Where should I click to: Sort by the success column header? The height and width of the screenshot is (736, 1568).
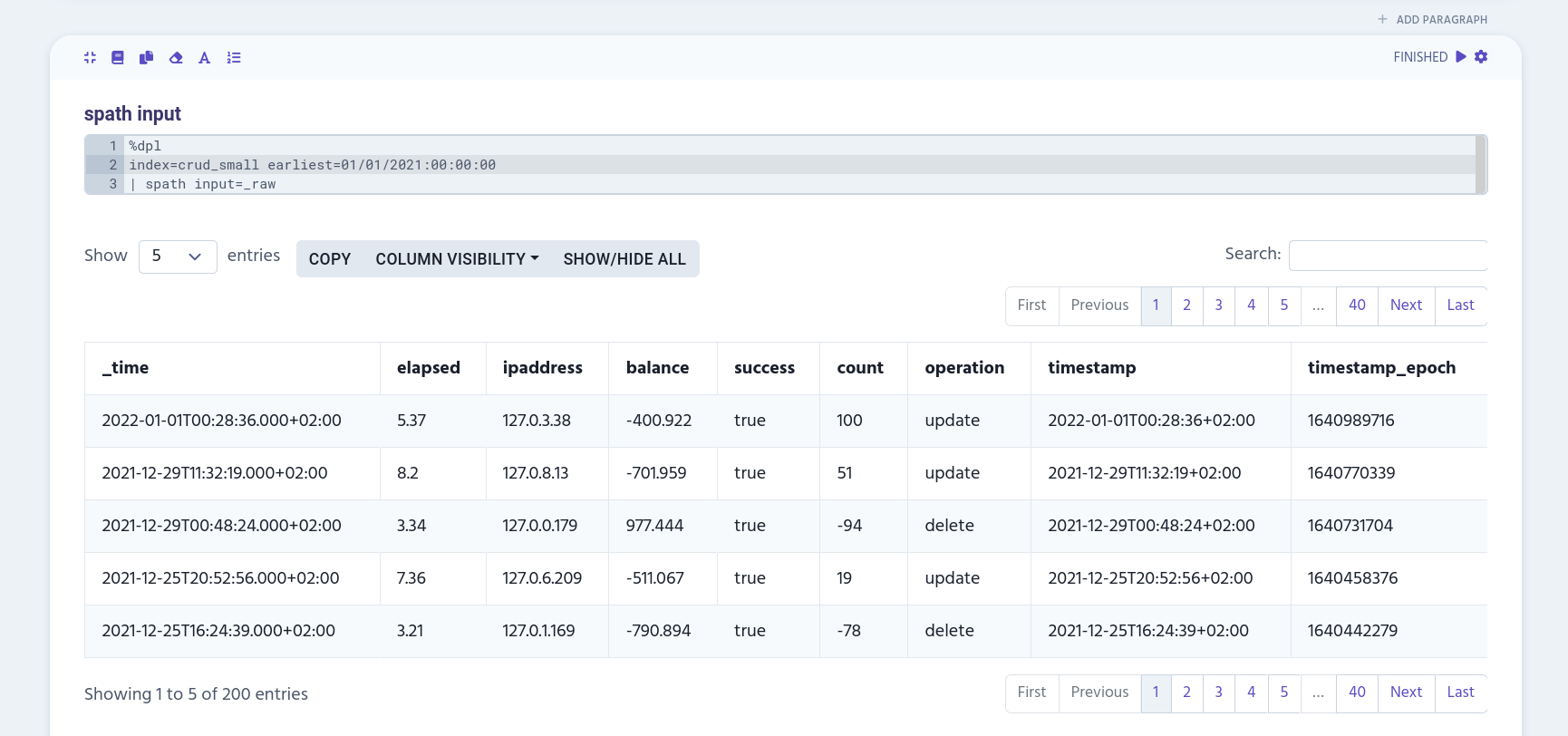point(769,368)
